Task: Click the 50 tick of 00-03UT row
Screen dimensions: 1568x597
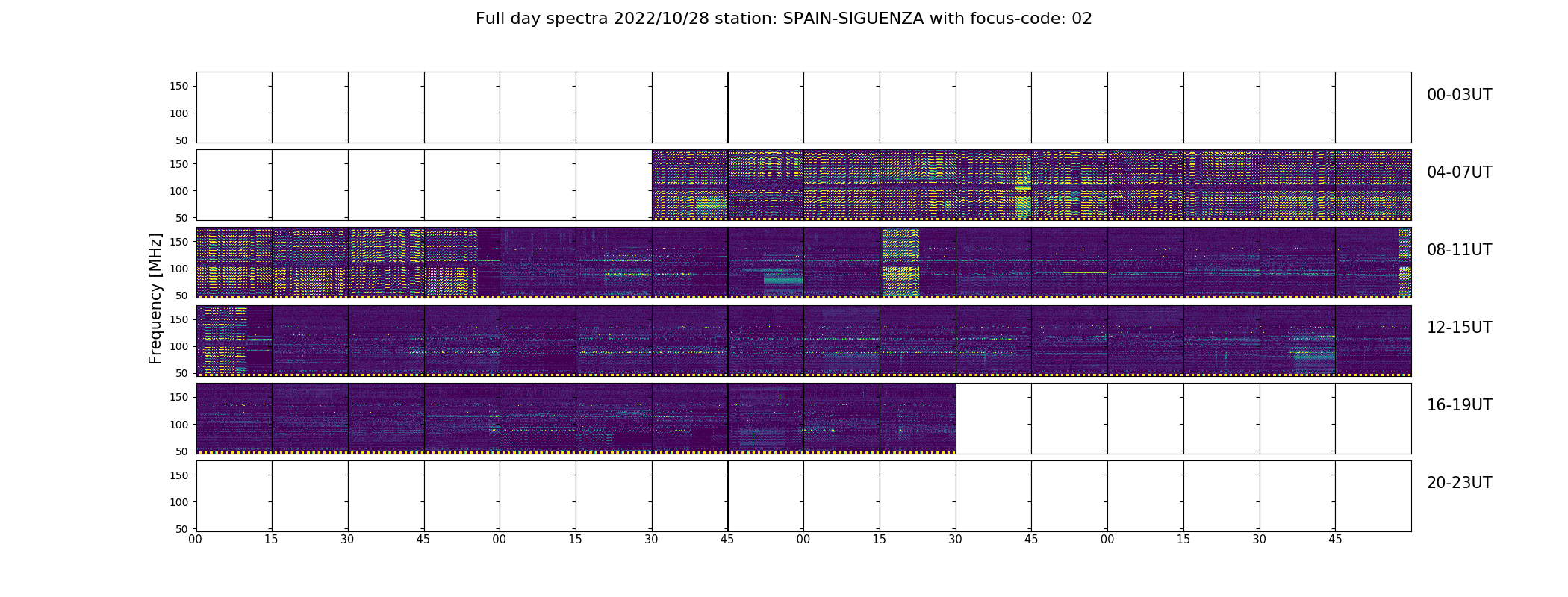Action: pos(182,140)
